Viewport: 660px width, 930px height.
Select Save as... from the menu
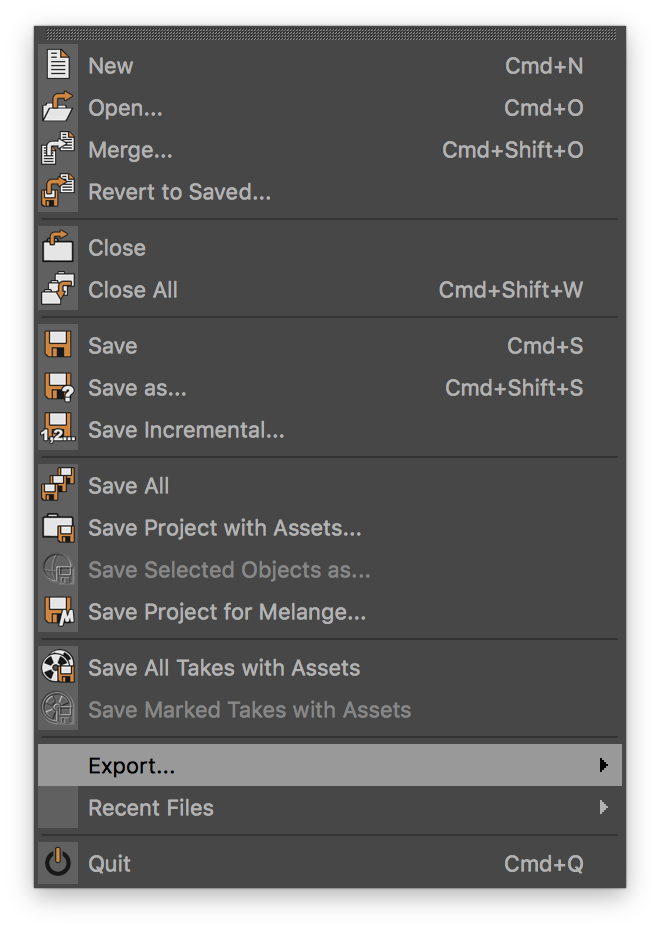click(137, 388)
